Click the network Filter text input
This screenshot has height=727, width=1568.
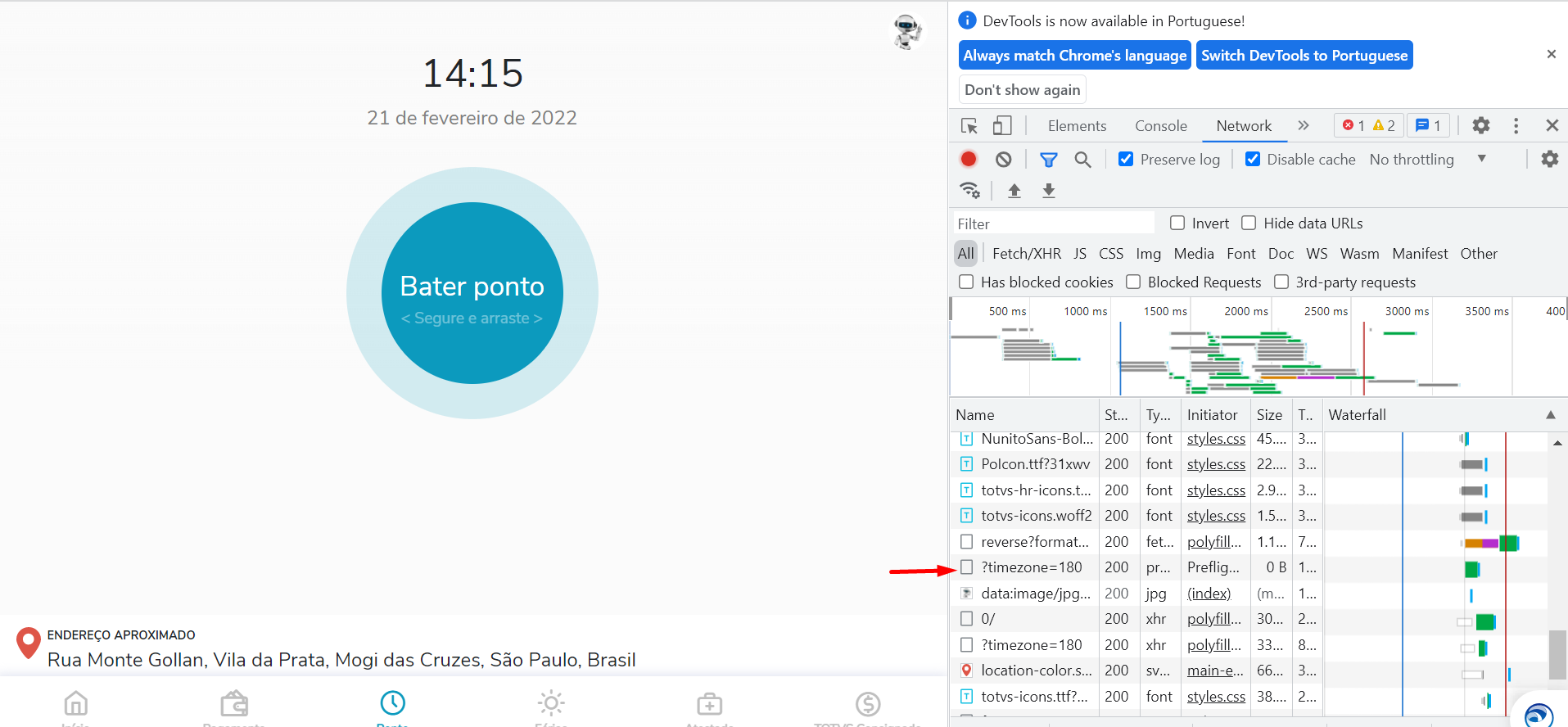[1054, 224]
